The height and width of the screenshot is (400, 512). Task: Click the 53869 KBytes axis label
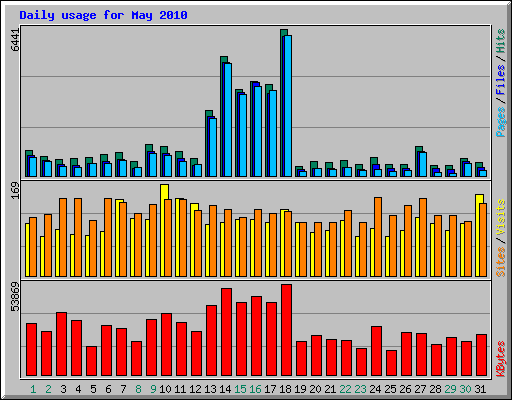click(x=15, y=297)
